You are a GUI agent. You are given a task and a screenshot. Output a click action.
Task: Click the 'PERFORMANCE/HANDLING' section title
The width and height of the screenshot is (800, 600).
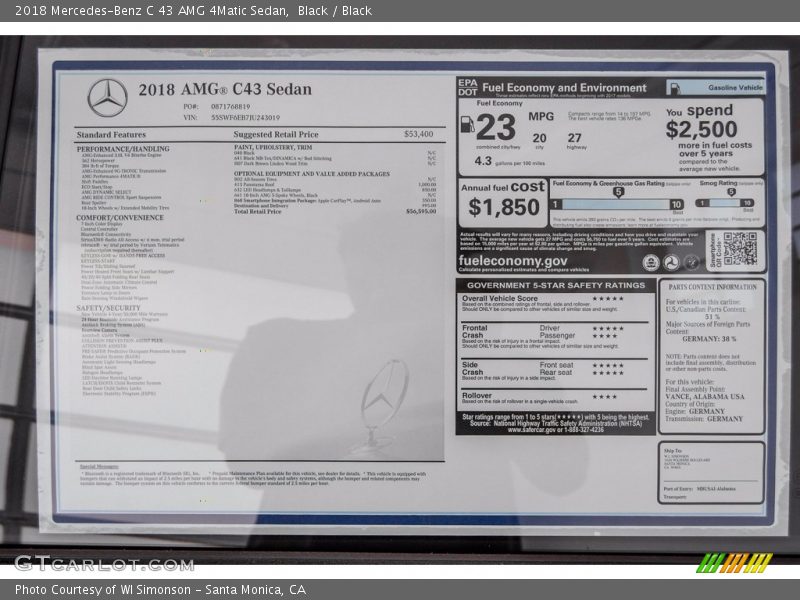point(123,149)
